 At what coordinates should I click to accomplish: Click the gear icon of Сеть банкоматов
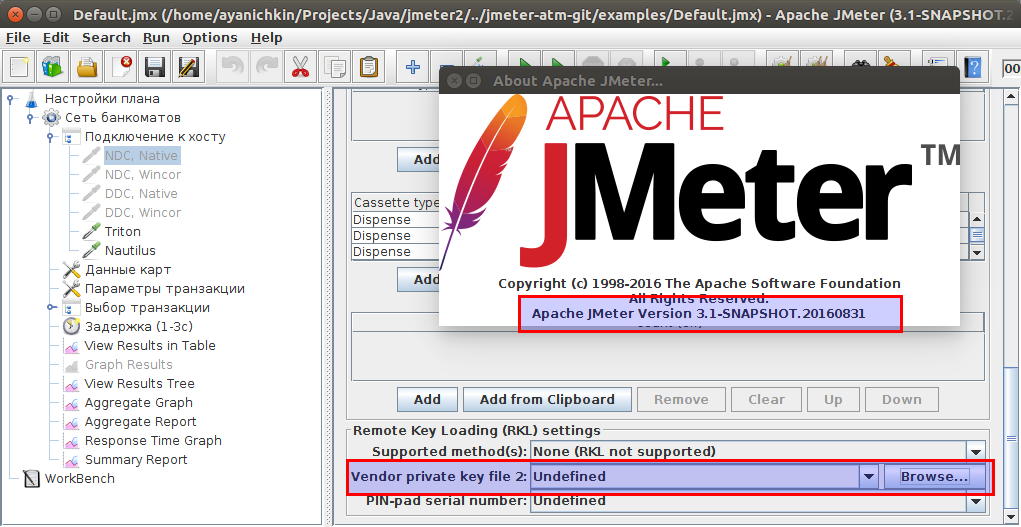point(51,118)
